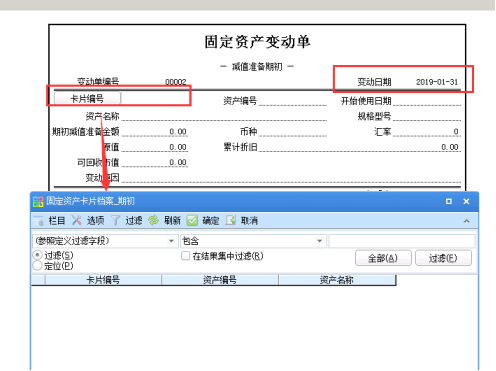Click the 资产名称 form field
Screen dimensions: 496x371
tap(224, 116)
